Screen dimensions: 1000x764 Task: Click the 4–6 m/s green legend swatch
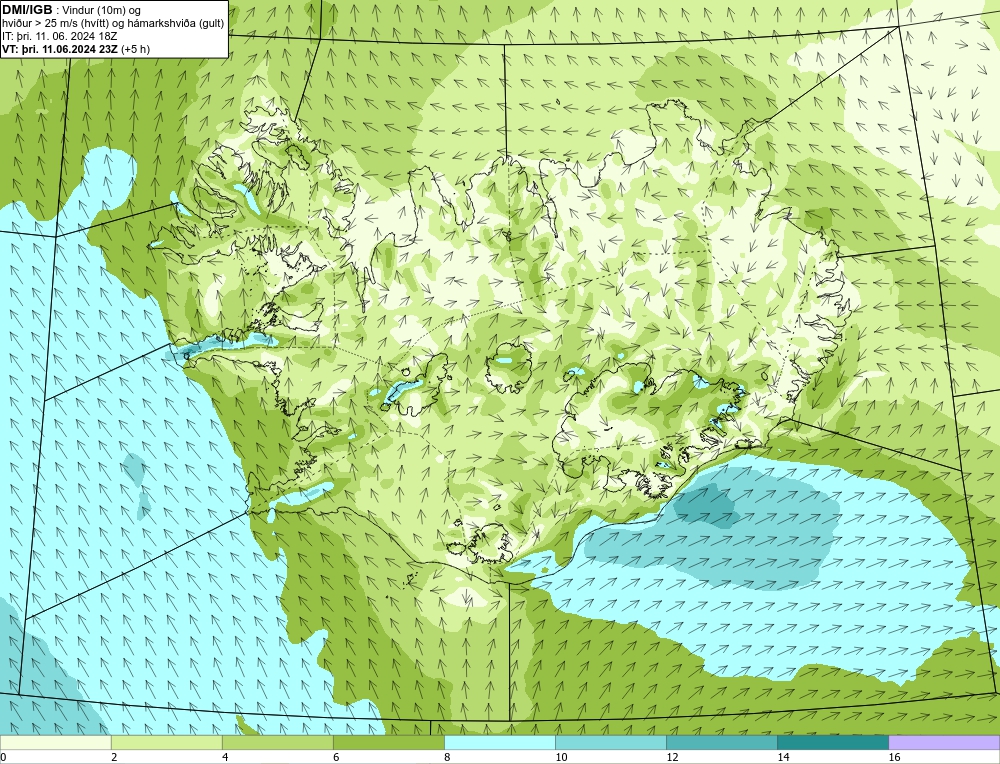tap(277, 742)
